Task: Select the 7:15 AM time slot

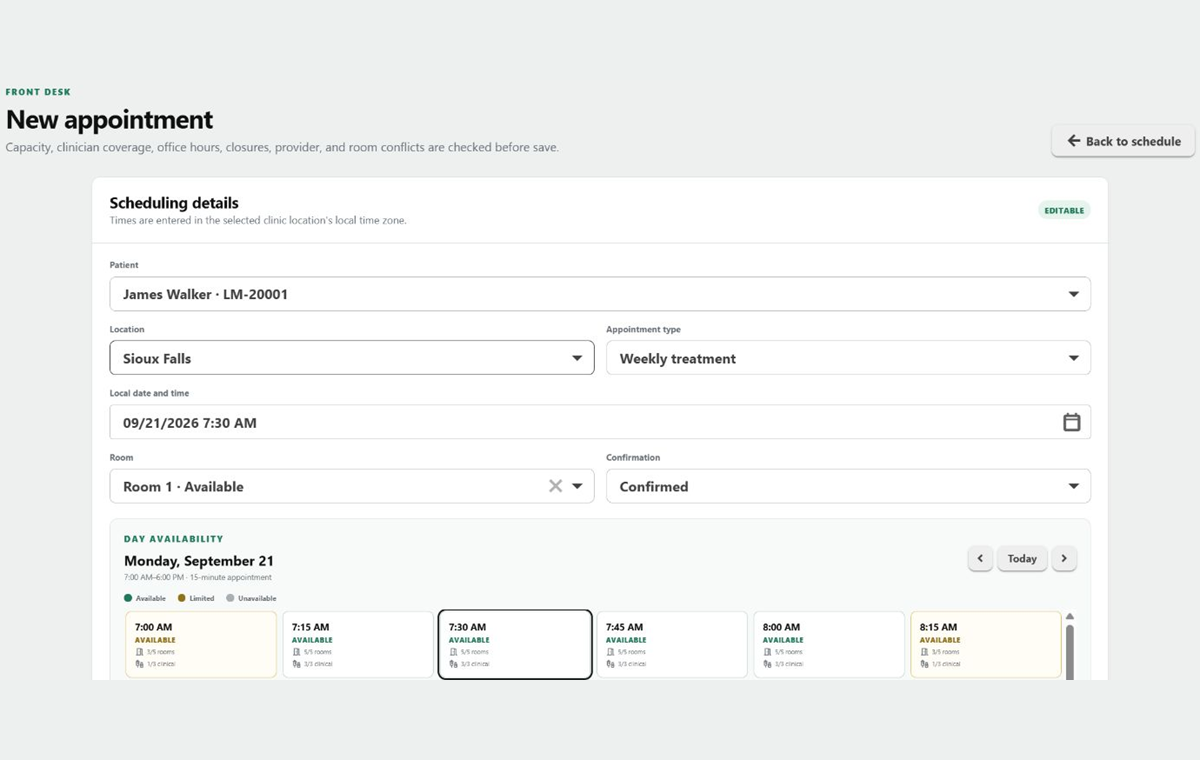Action: coord(358,645)
